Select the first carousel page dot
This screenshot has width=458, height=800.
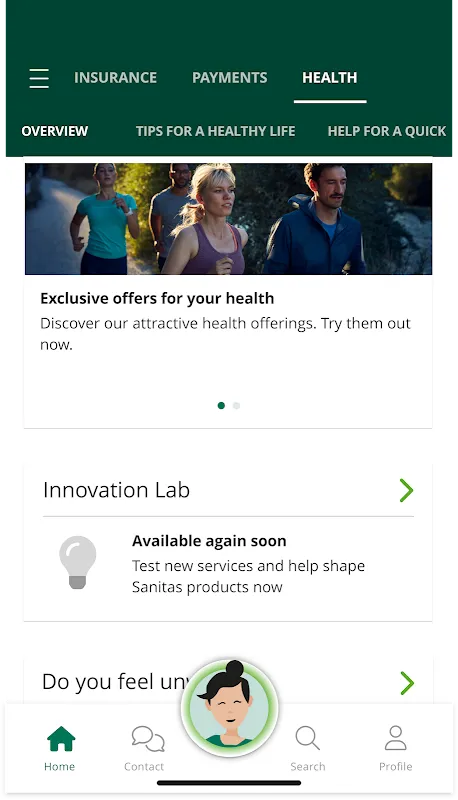pos(221,406)
